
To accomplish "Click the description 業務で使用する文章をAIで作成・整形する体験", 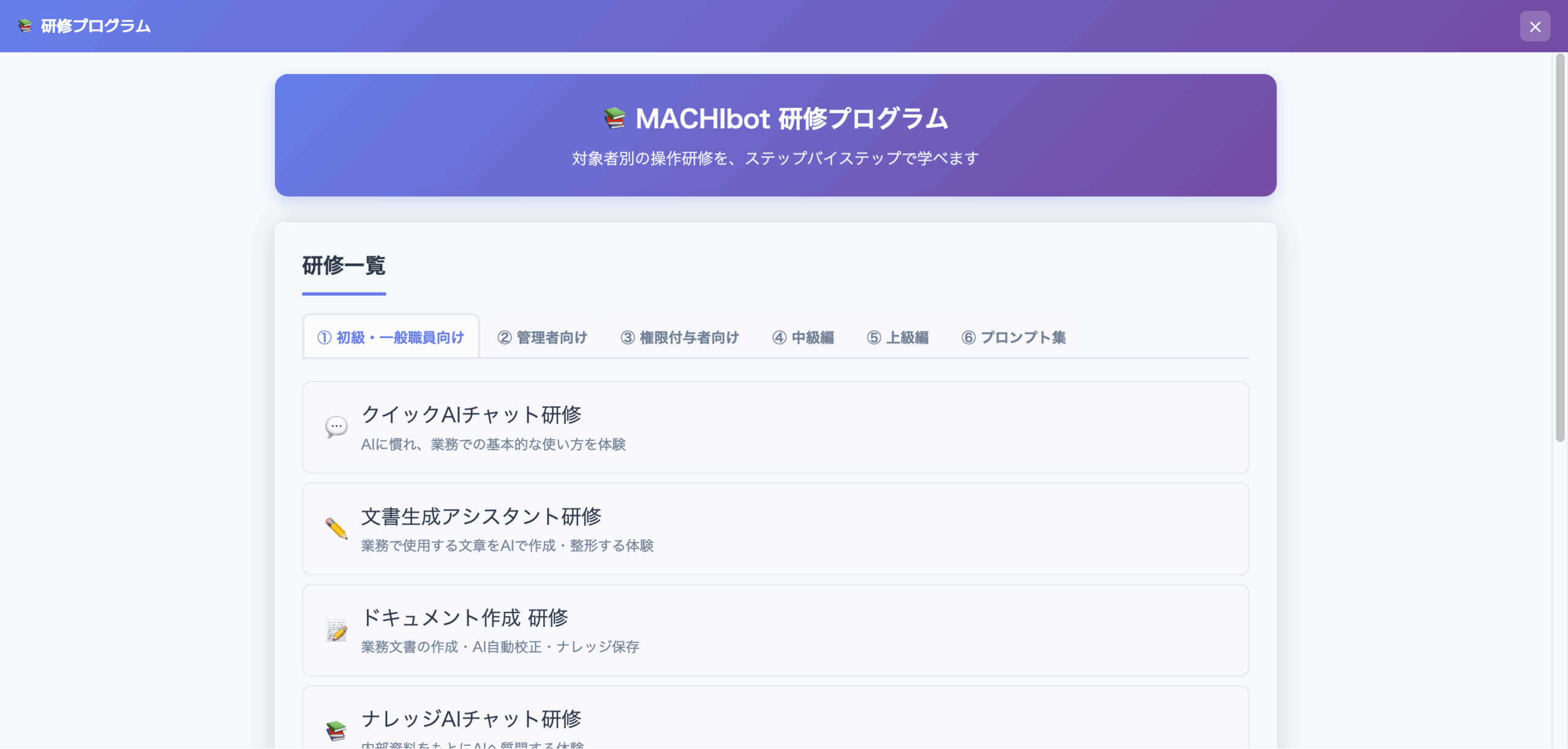I will click(x=507, y=545).
